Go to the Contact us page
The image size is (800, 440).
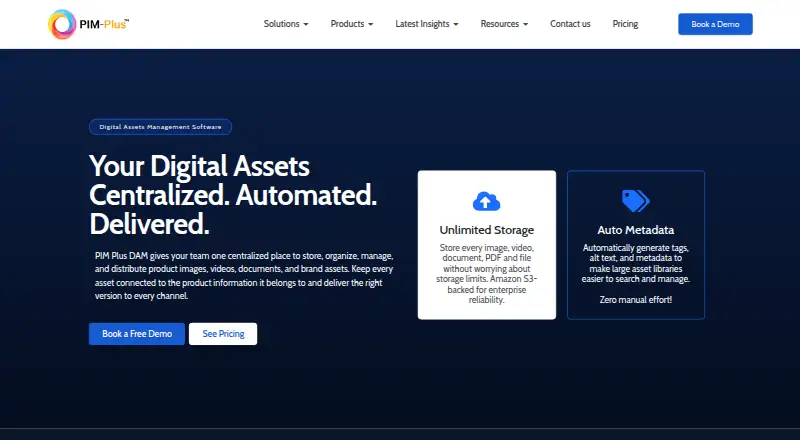point(570,24)
